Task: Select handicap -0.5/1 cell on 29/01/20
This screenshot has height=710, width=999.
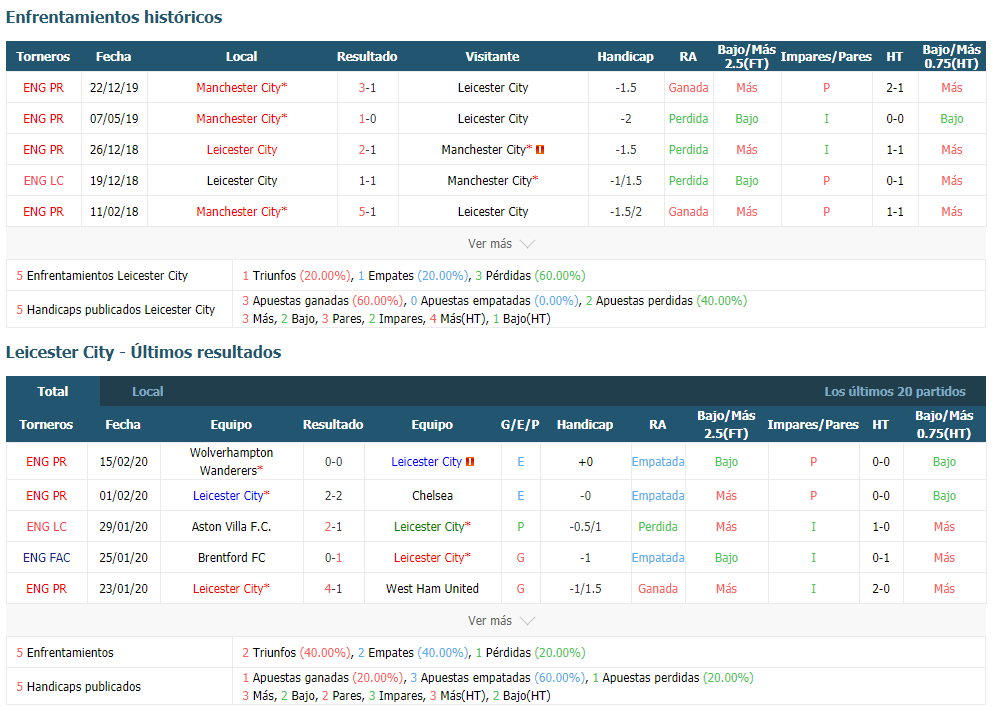Action: click(585, 526)
